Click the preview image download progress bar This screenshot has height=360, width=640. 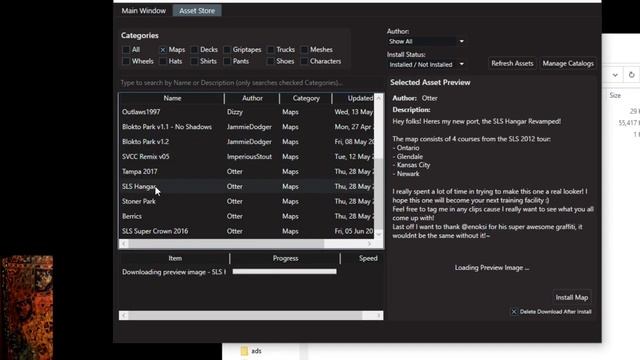point(284,271)
